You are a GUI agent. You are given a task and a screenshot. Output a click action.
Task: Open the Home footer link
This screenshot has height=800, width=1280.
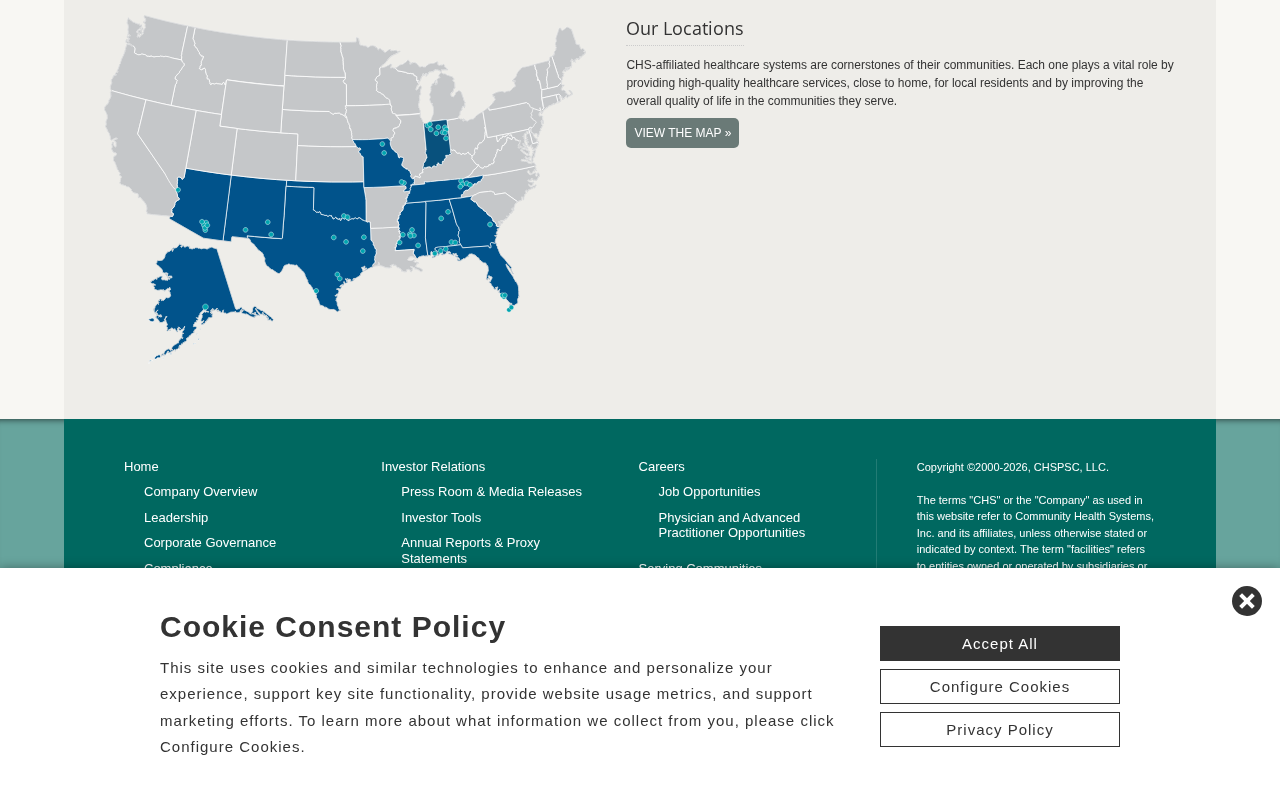tap(141, 467)
